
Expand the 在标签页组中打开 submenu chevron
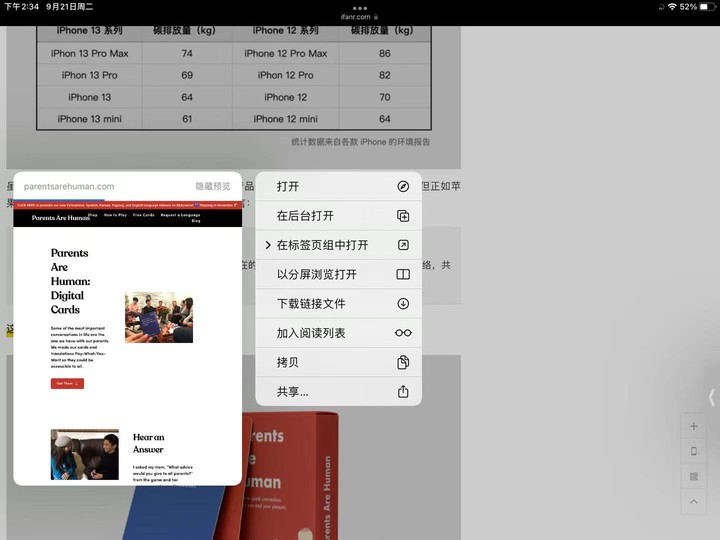pyautogui.click(x=268, y=245)
